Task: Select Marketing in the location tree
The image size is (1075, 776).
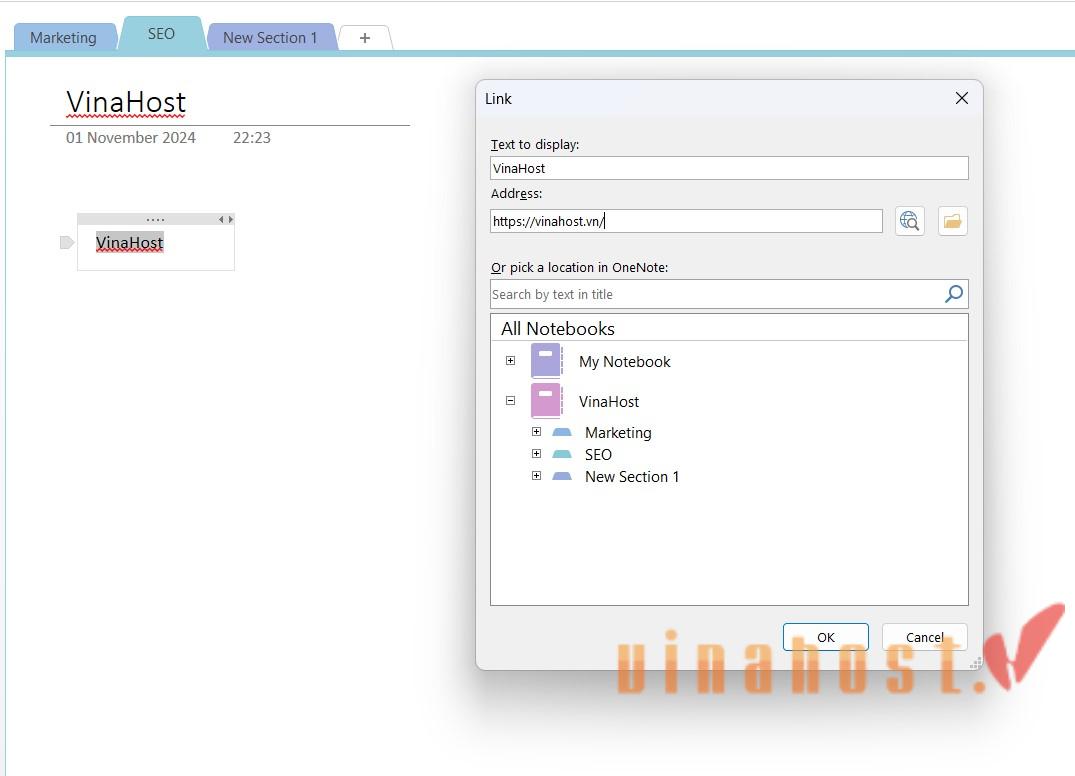Action: coord(618,433)
